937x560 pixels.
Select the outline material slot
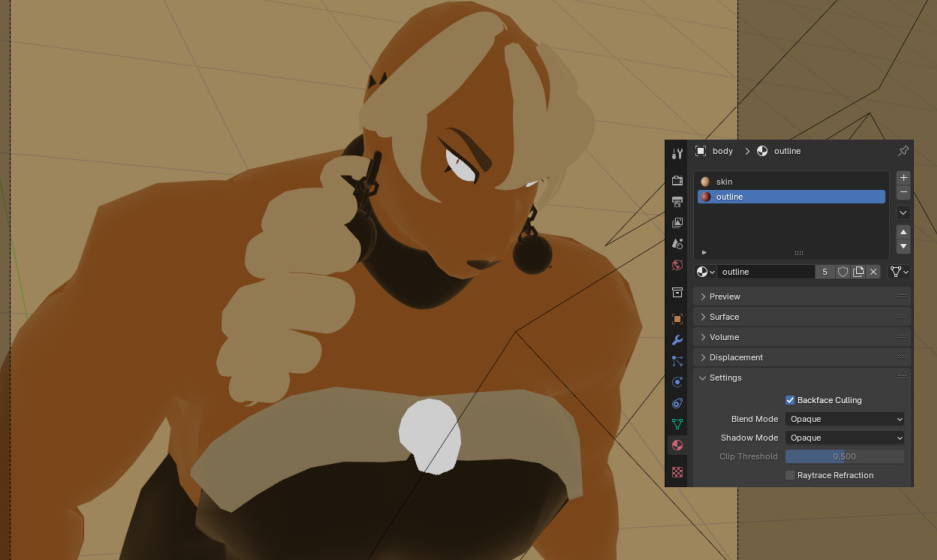[x=791, y=197]
